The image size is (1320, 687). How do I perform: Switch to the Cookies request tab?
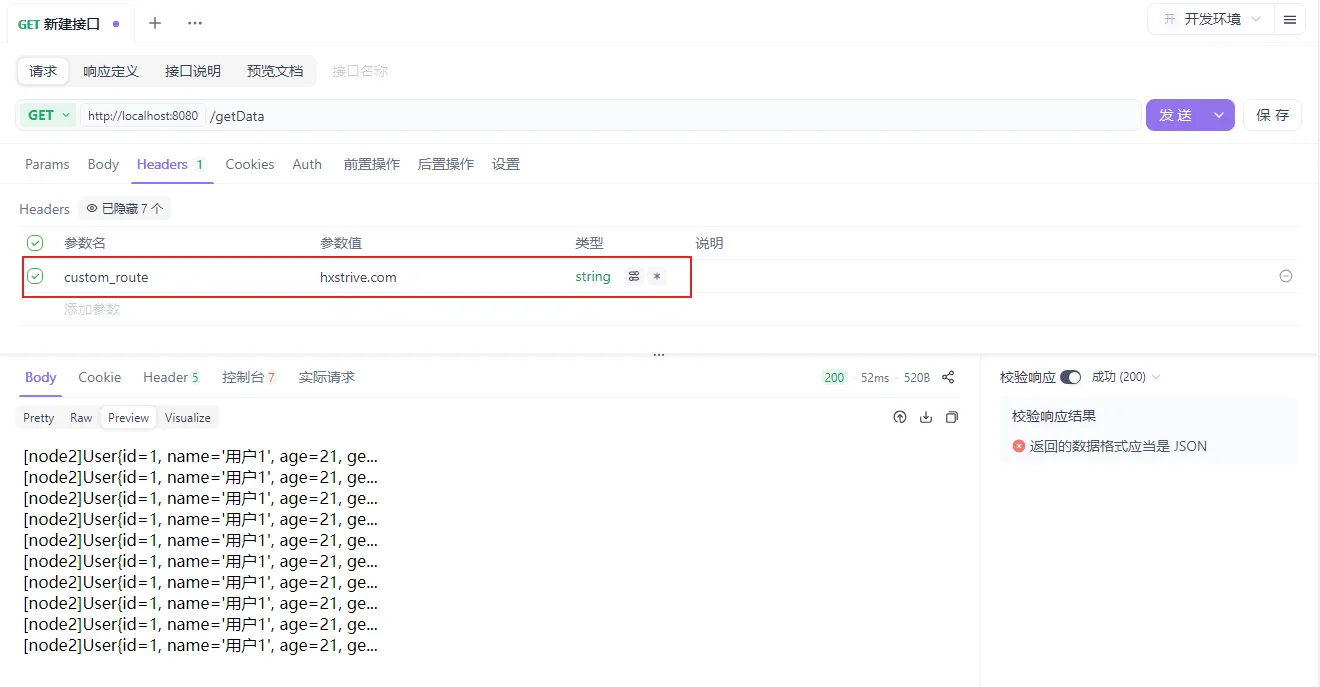[249, 164]
